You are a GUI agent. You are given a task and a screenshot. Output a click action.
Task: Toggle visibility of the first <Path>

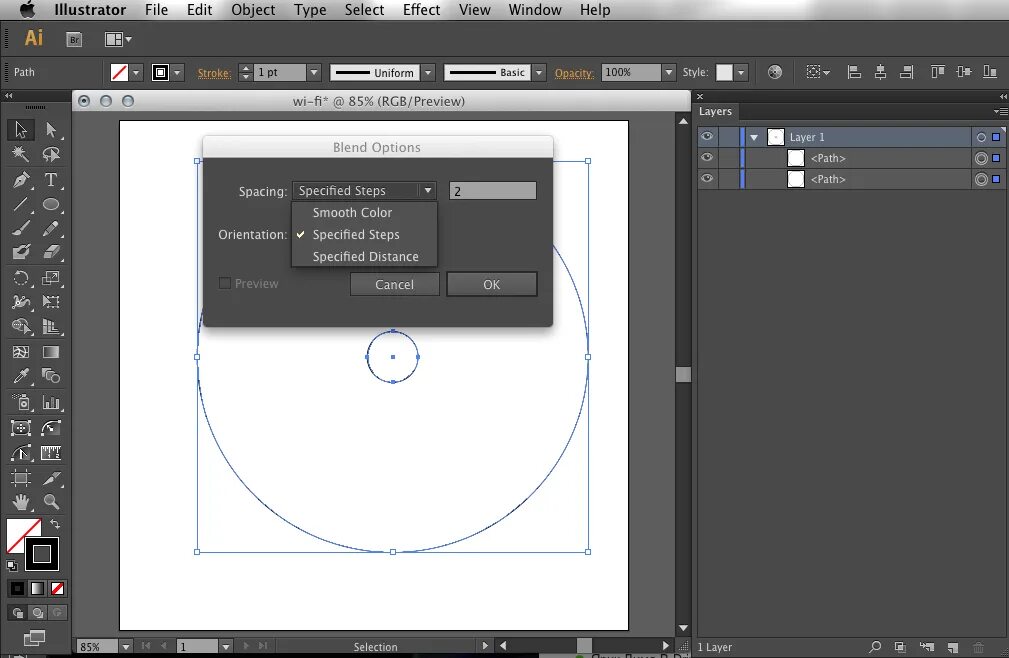point(707,158)
